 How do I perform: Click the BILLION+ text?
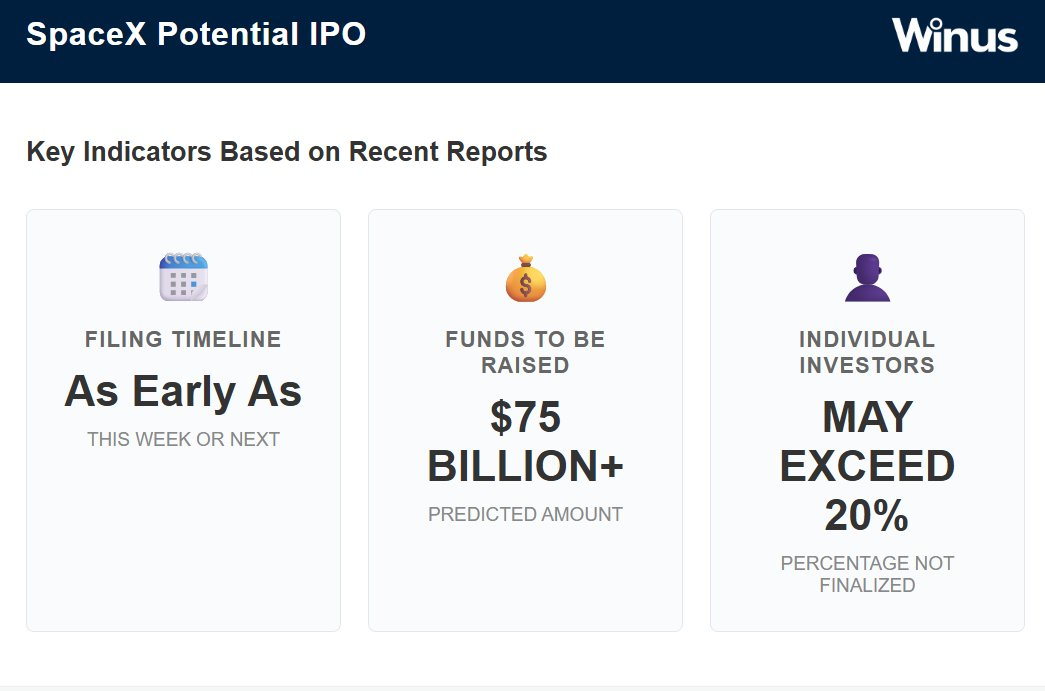525,466
